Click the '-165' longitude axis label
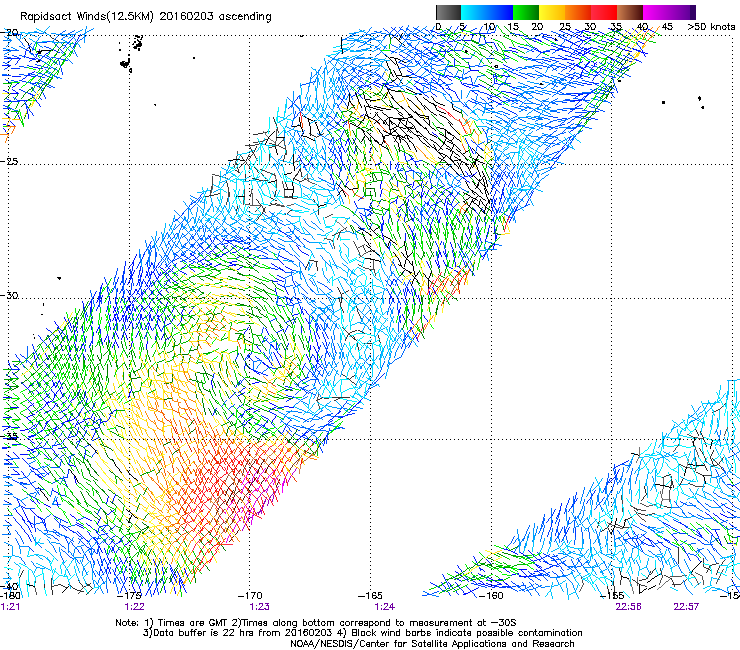This screenshot has width=740, height=650. (x=370, y=596)
